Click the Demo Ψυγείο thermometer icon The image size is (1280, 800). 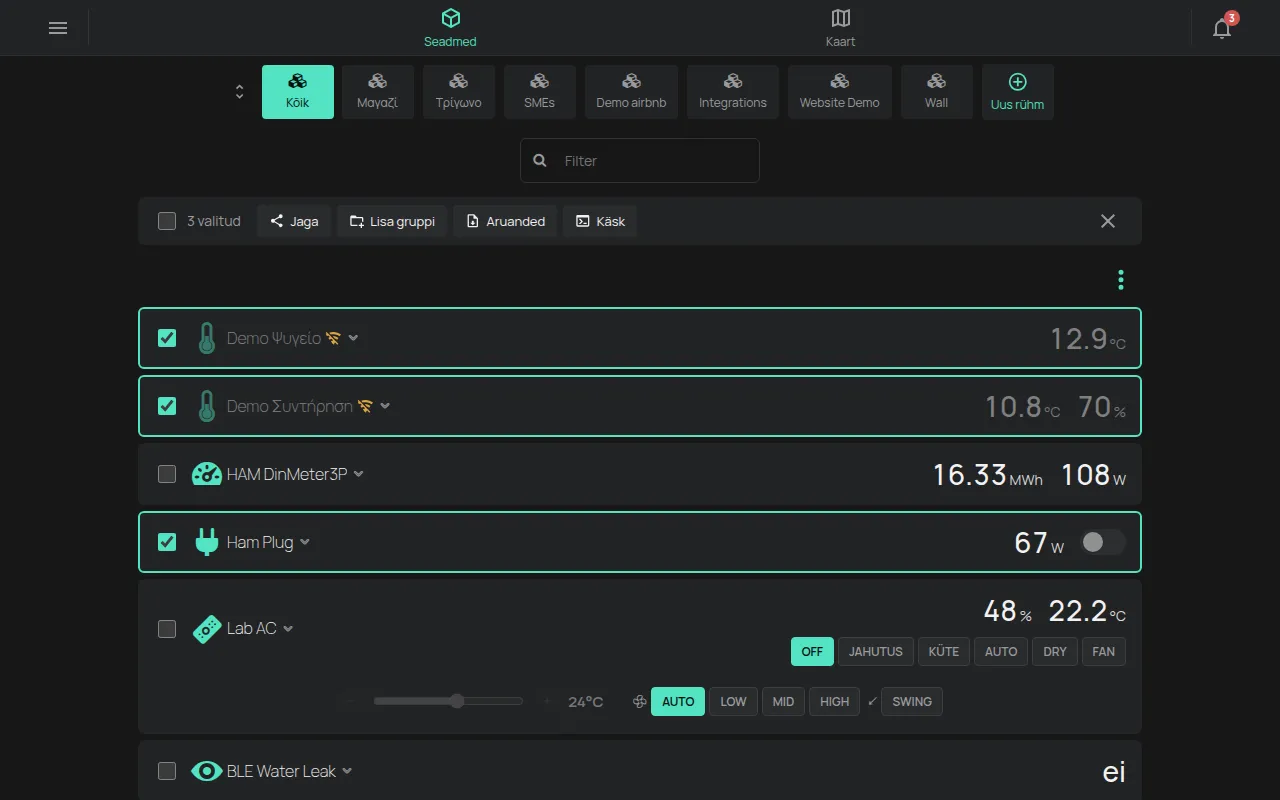pyautogui.click(x=206, y=338)
